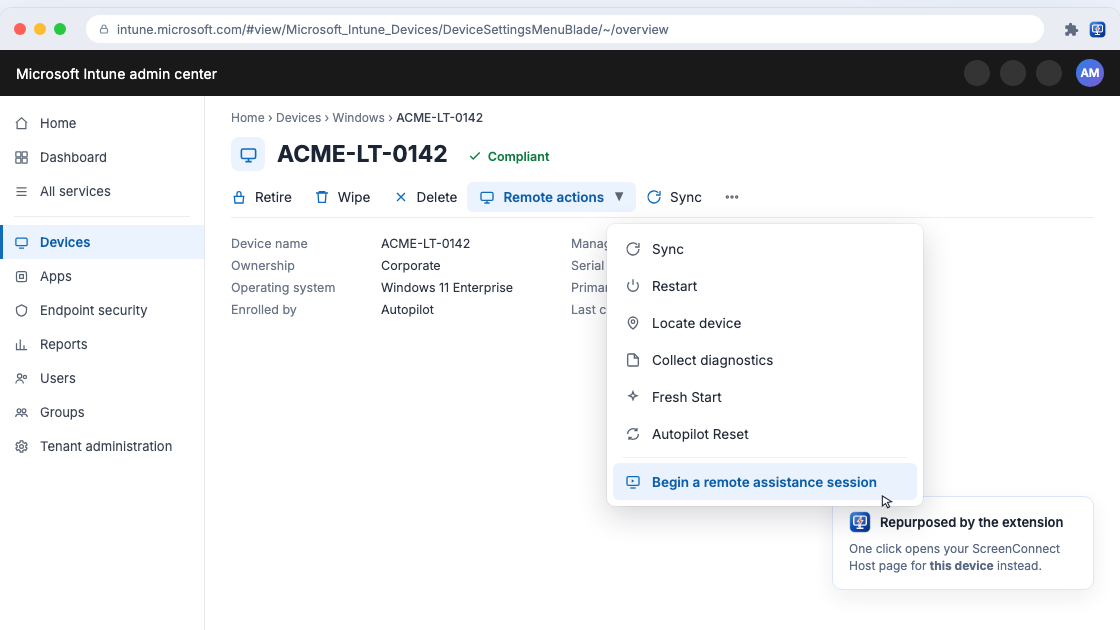Click the Locate device pin icon

(633, 324)
